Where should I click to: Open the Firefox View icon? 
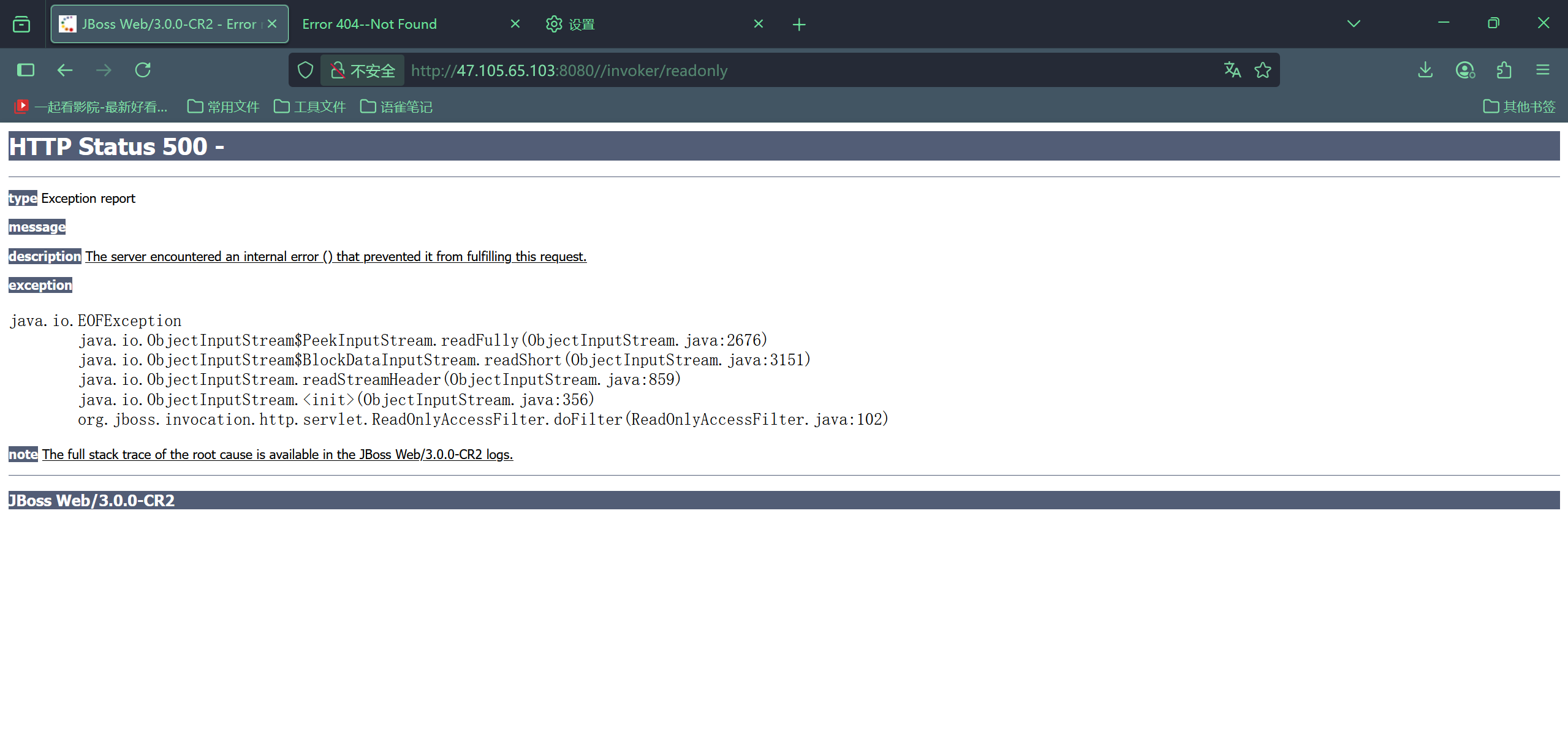[x=21, y=24]
